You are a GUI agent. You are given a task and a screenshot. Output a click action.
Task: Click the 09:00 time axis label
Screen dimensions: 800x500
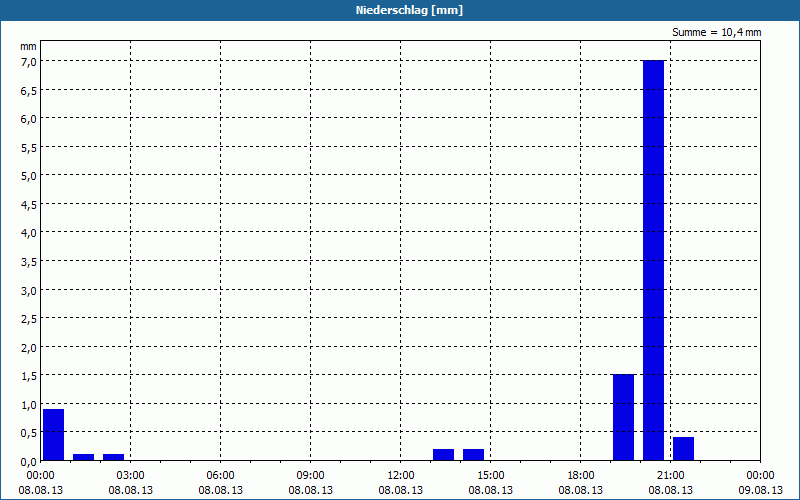[311, 476]
